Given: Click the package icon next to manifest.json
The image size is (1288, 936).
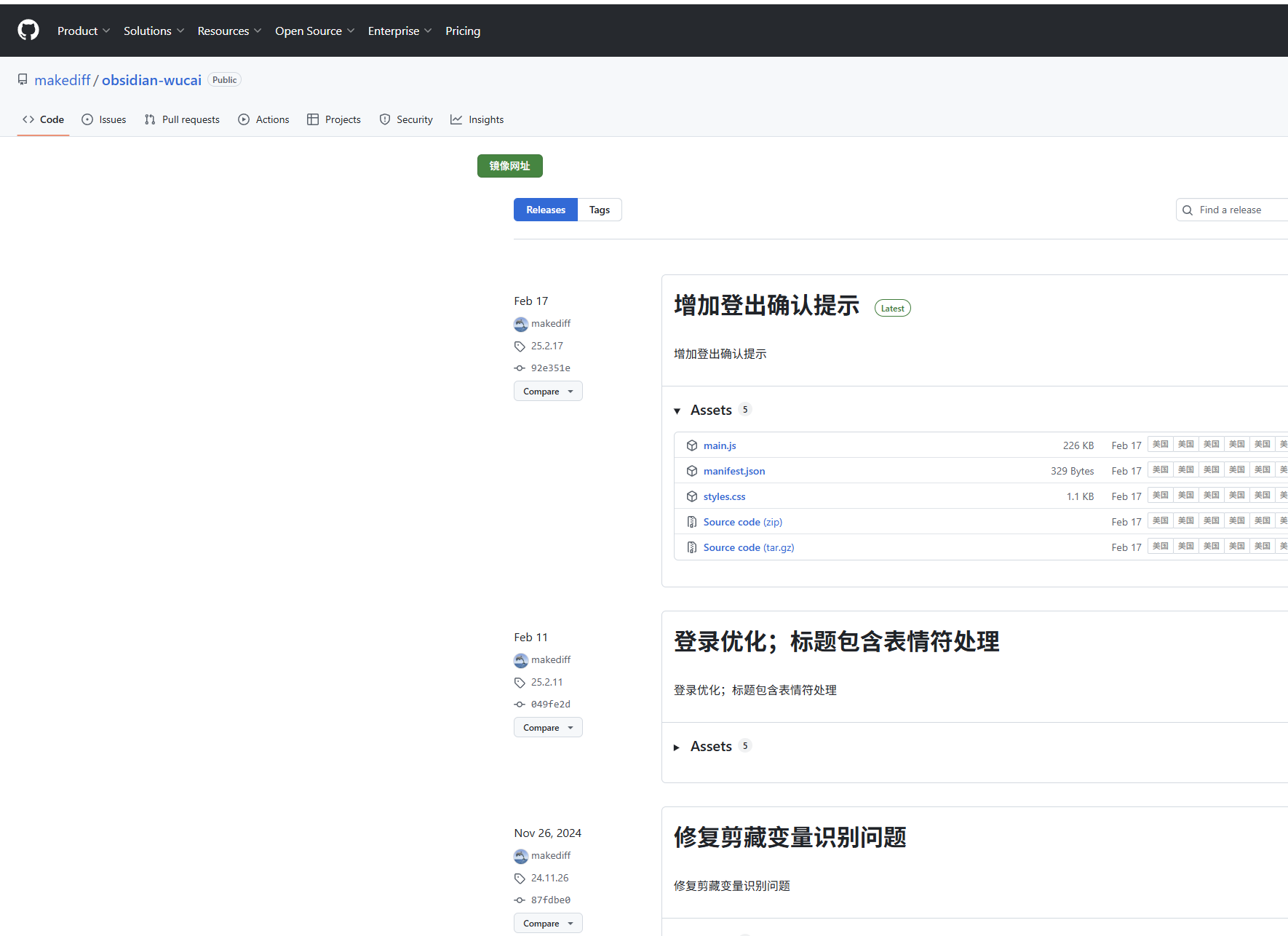Looking at the screenshot, I should click(692, 471).
